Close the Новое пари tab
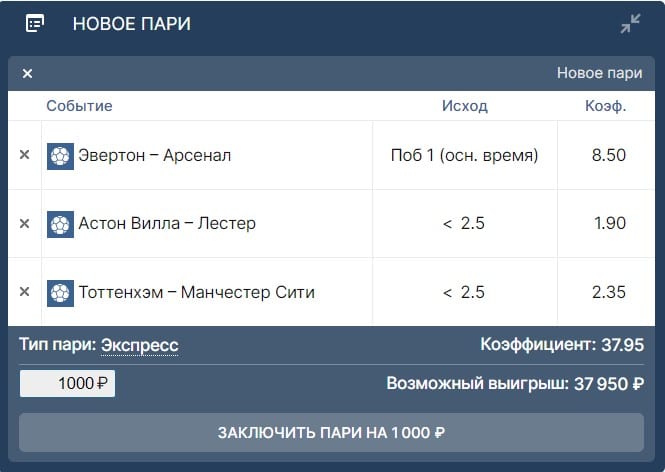Screen dimensions: 665x472 pyautogui.click(x=27, y=73)
